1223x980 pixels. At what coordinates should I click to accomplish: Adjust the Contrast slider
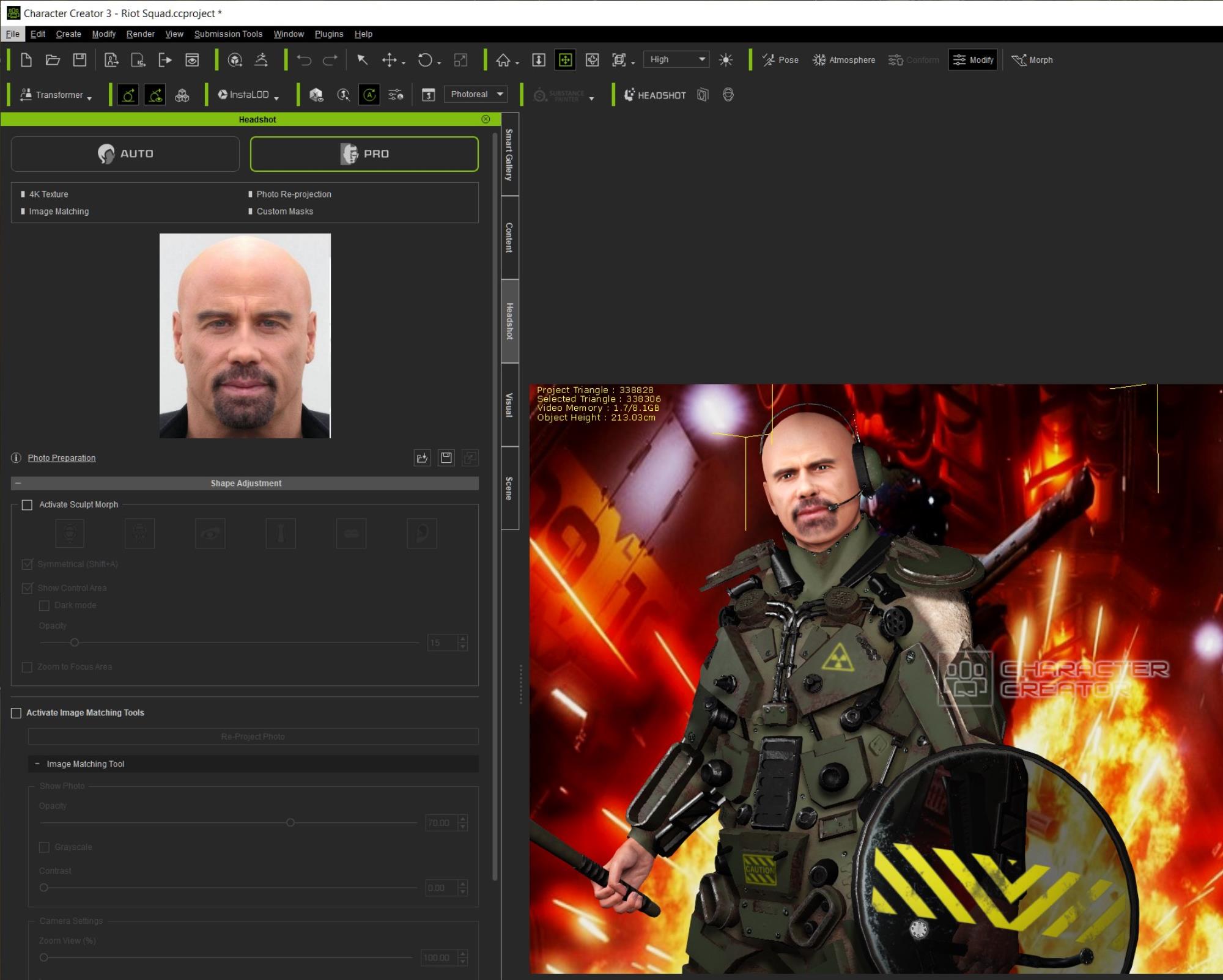point(44,888)
